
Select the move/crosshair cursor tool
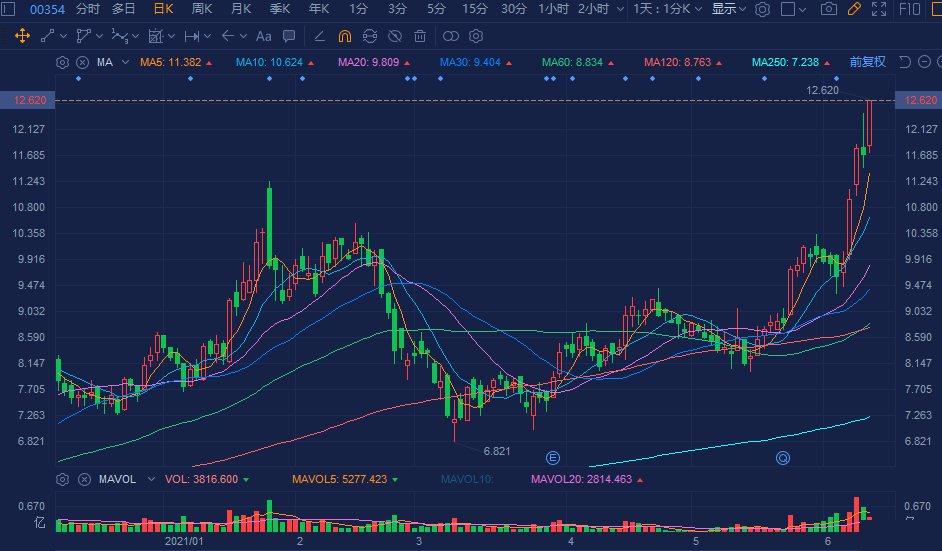tap(22, 36)
